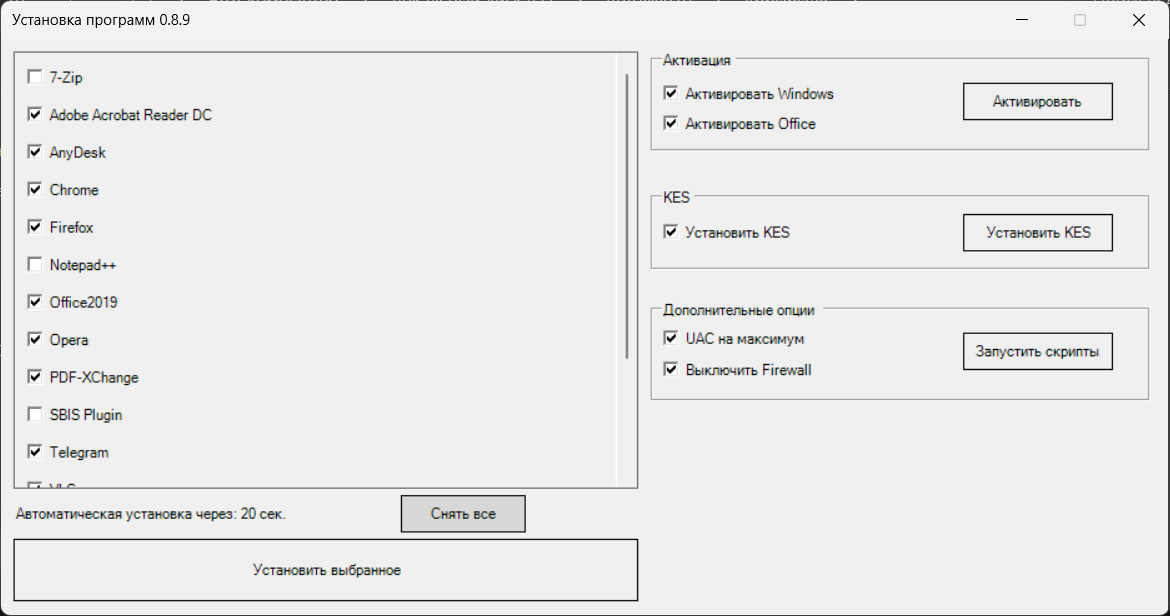
Task: Uncheck the Chrome checkbox
Action: 34,189
